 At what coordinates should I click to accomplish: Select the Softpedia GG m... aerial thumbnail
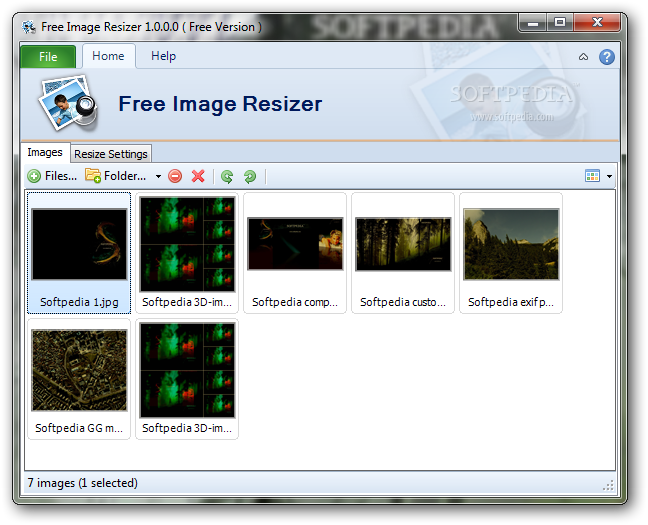point(79,379)
